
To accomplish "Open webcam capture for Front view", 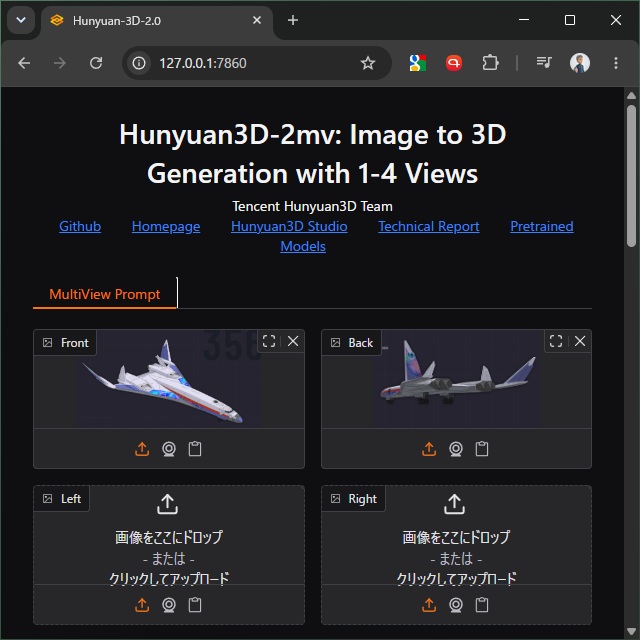I will [x=169, y=449].
